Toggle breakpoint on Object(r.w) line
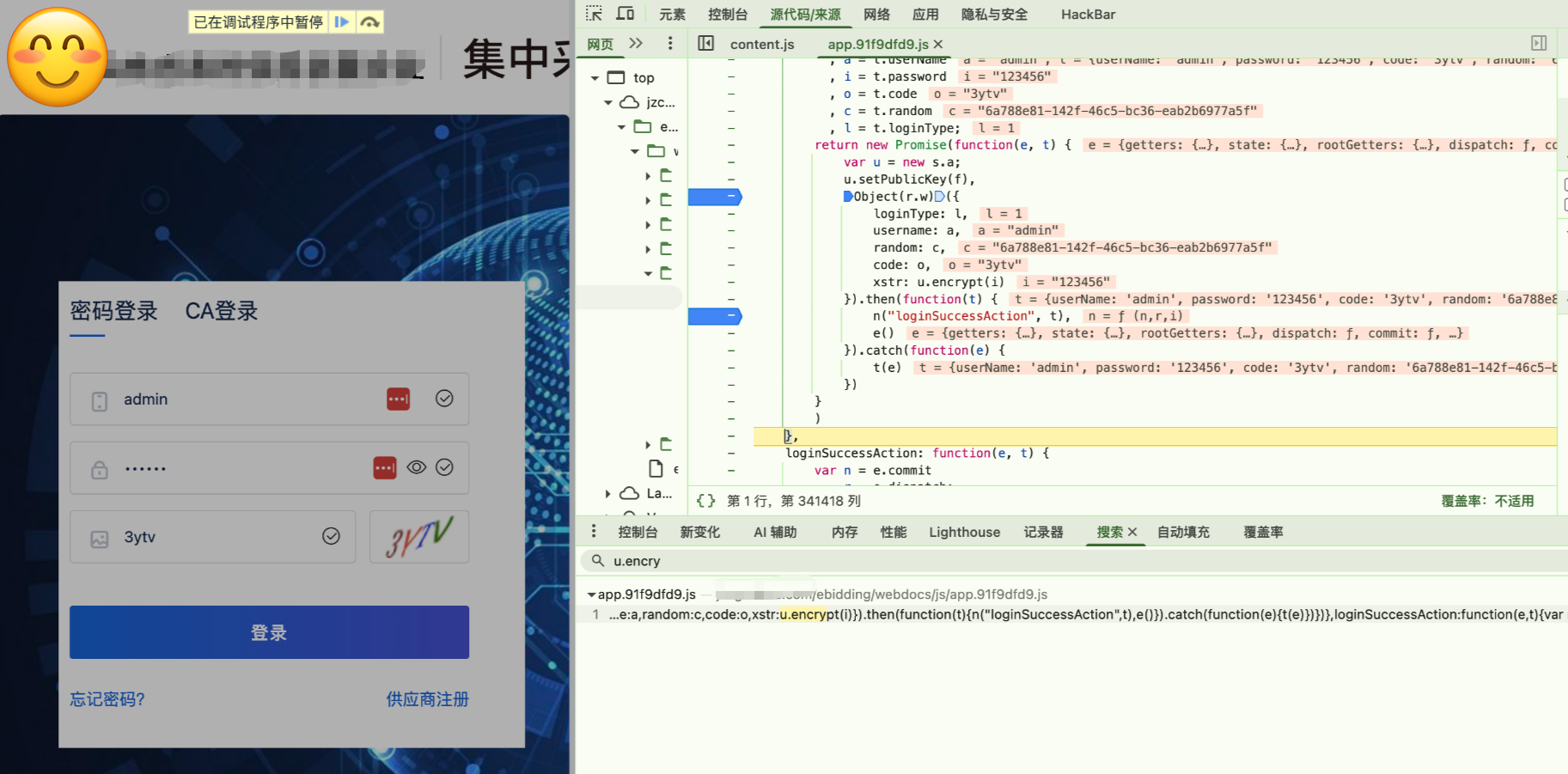 714,197
